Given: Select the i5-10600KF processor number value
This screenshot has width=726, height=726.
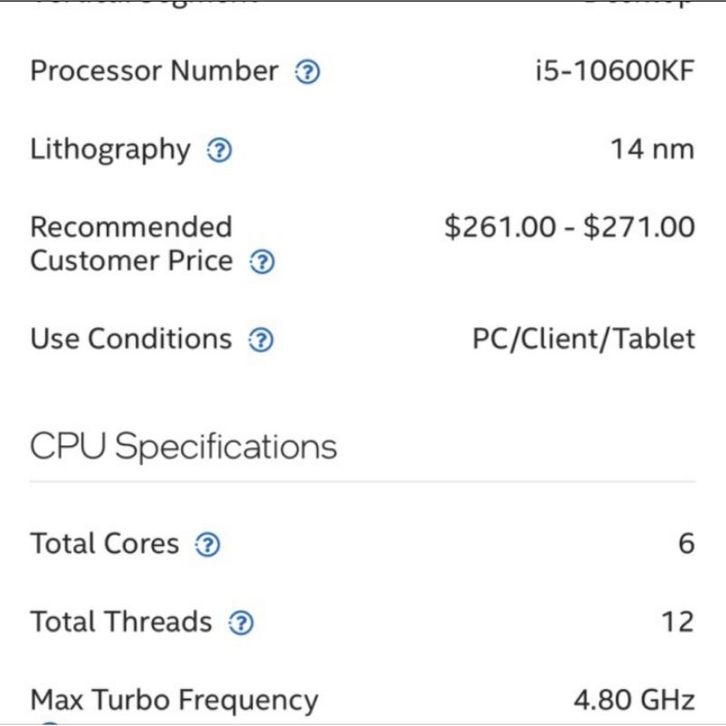Looking at the screenshot, I should click(614, 72).
